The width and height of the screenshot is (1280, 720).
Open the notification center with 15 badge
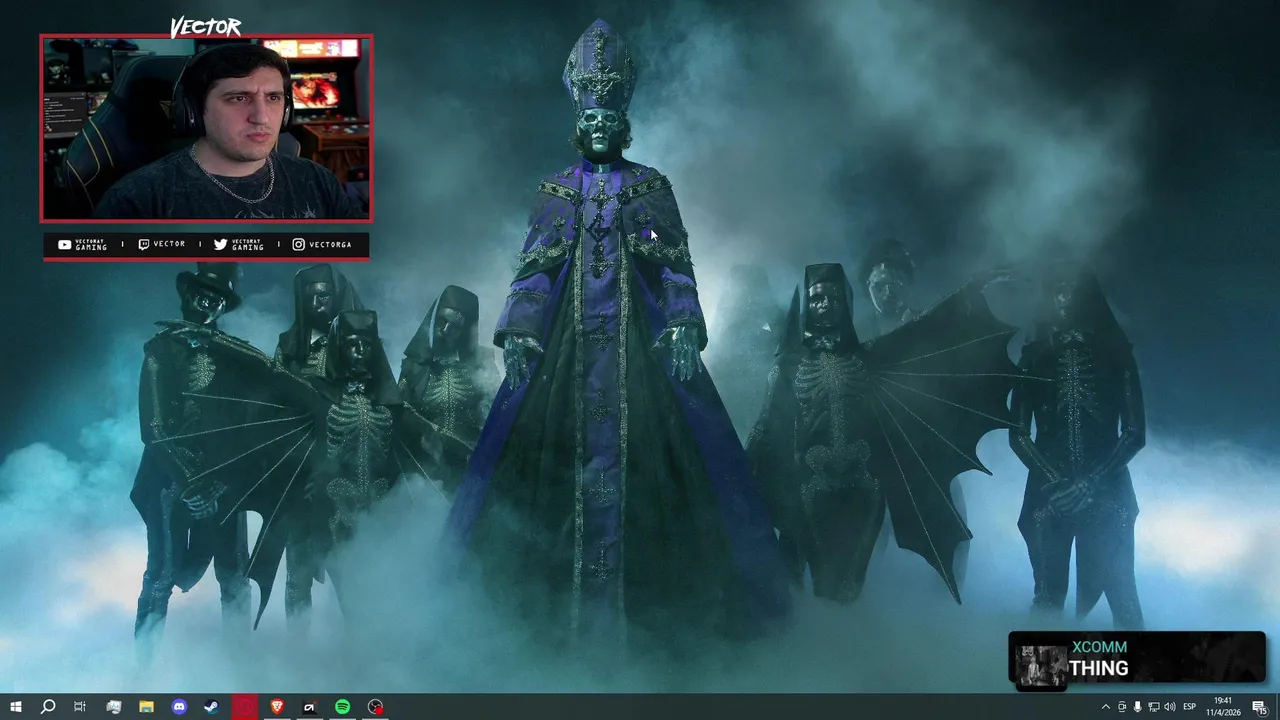[1259, 707]
